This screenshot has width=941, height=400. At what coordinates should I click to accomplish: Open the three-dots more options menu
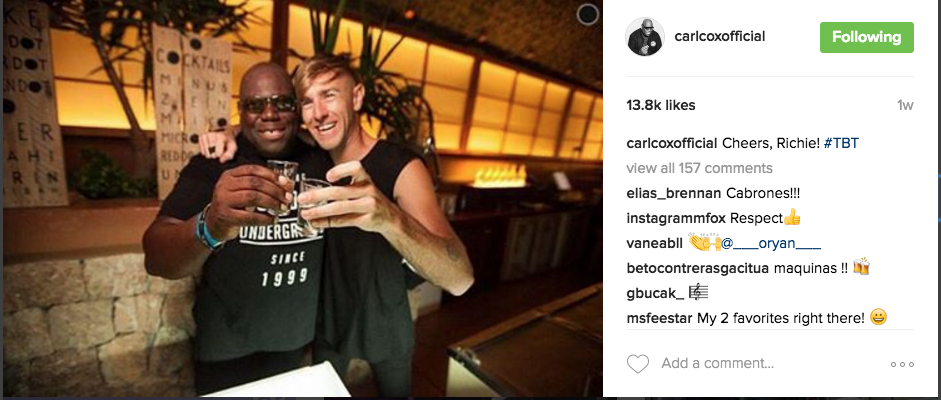[902, 364]
